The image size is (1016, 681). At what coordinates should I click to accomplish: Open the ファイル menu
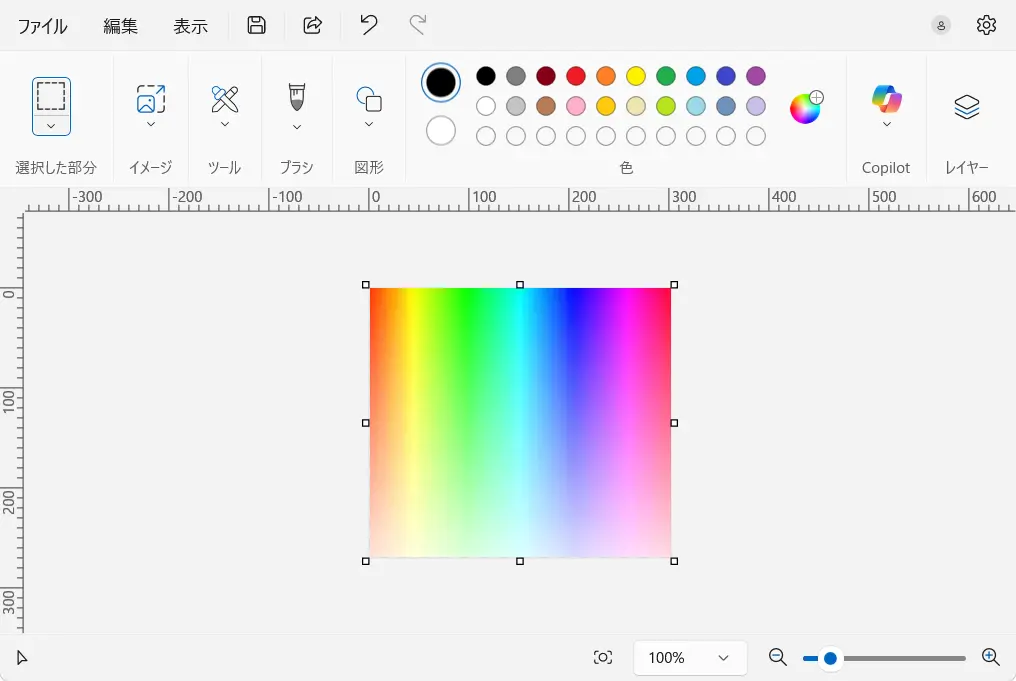pos(42,26)
